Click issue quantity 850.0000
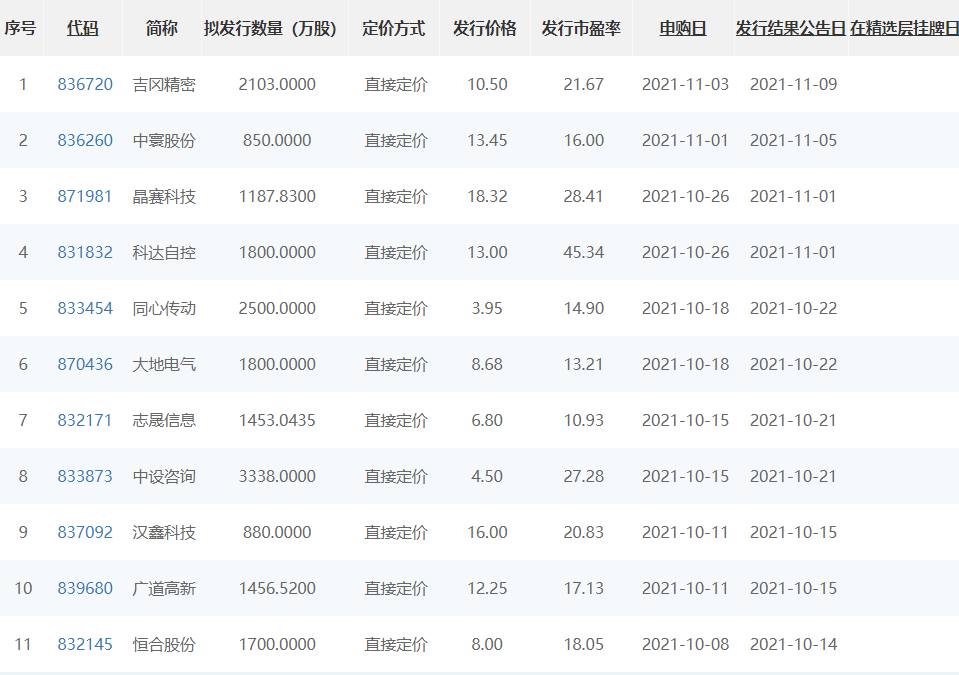Image resolution: width=959 pixels, height=675 pixels. point(277,141)
